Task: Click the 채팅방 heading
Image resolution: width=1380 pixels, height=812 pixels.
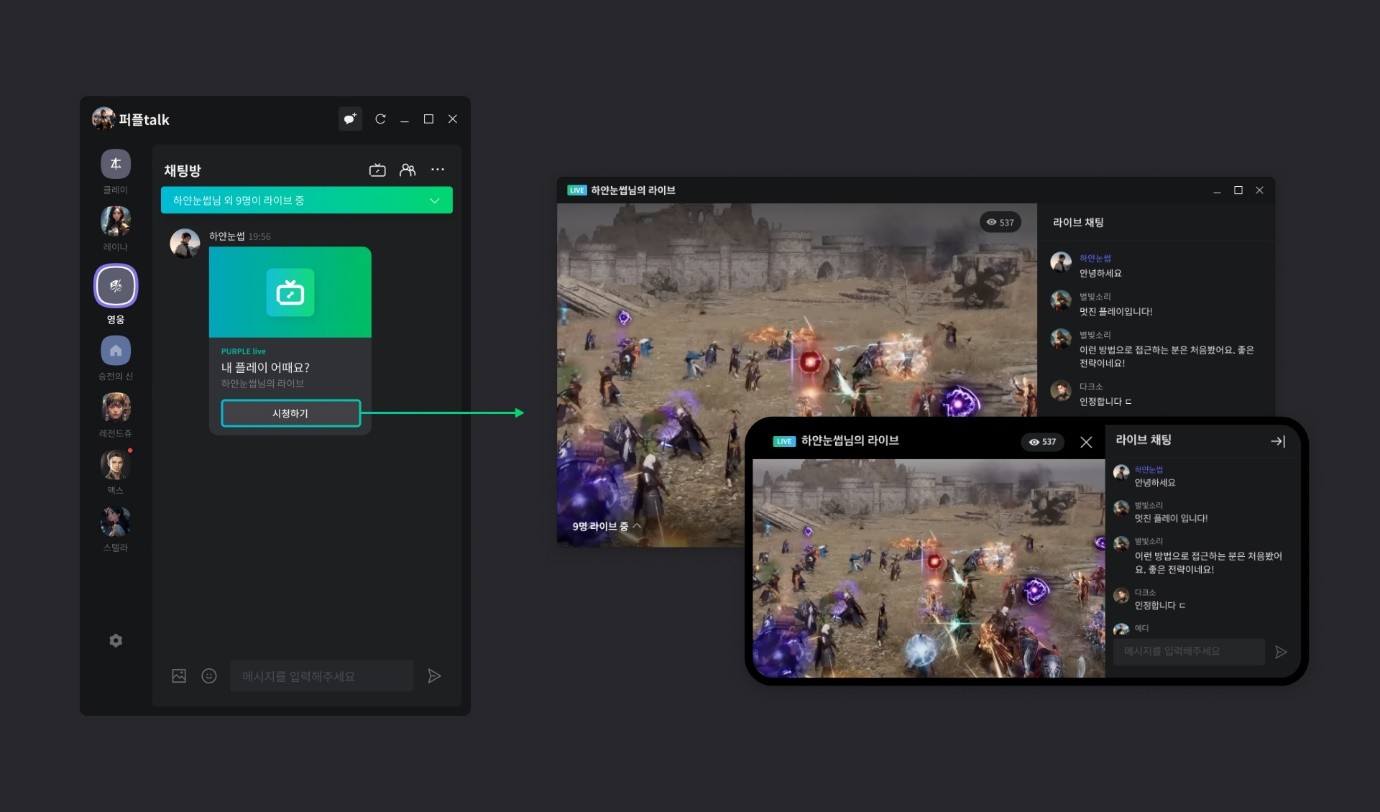Action: click(182, 171)
